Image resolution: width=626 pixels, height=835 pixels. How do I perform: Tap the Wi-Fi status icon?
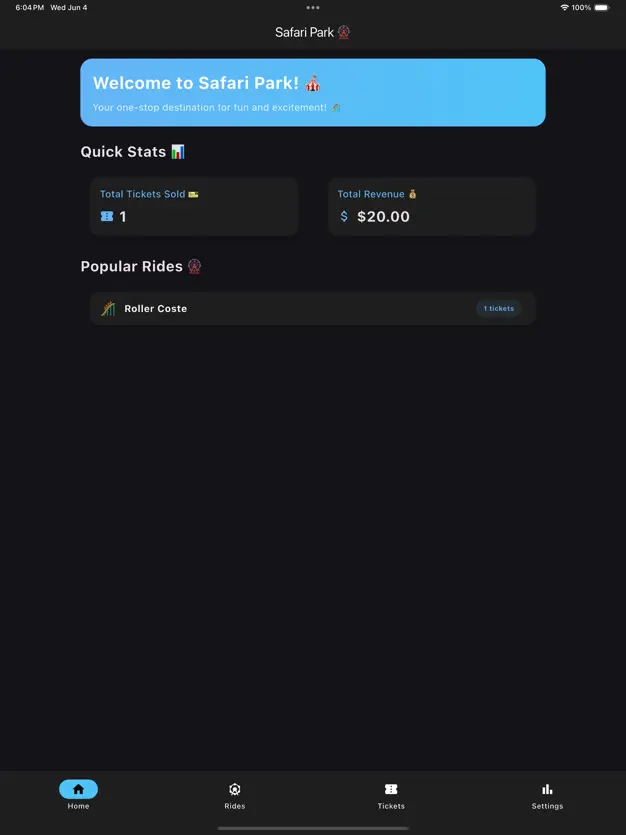pyautogui.click(x=564, y=7)
